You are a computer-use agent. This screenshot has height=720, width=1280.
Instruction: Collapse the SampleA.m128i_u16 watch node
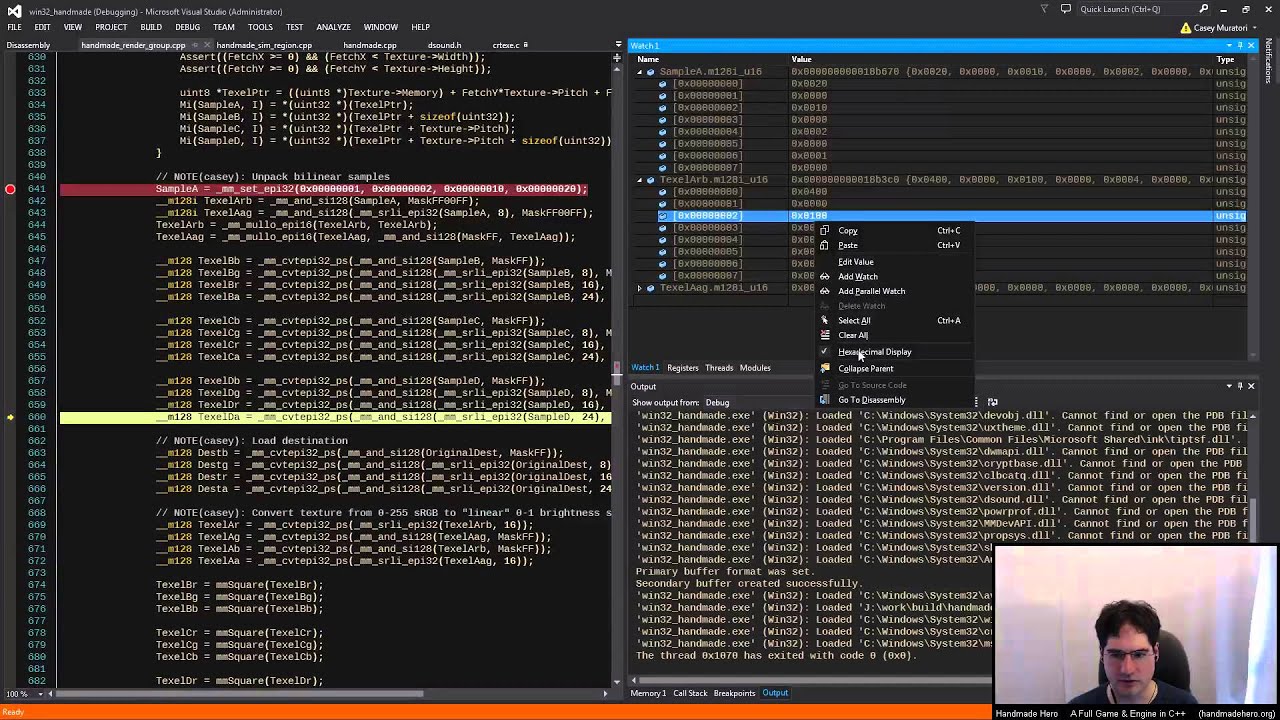click(640, 72)
